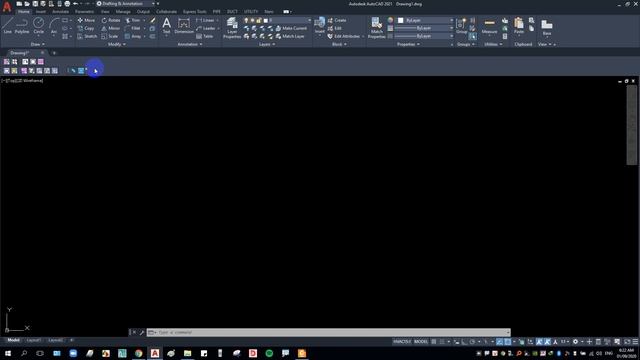Insert a Table
This screenshot has height=360, width=640.
coord(205,36)
